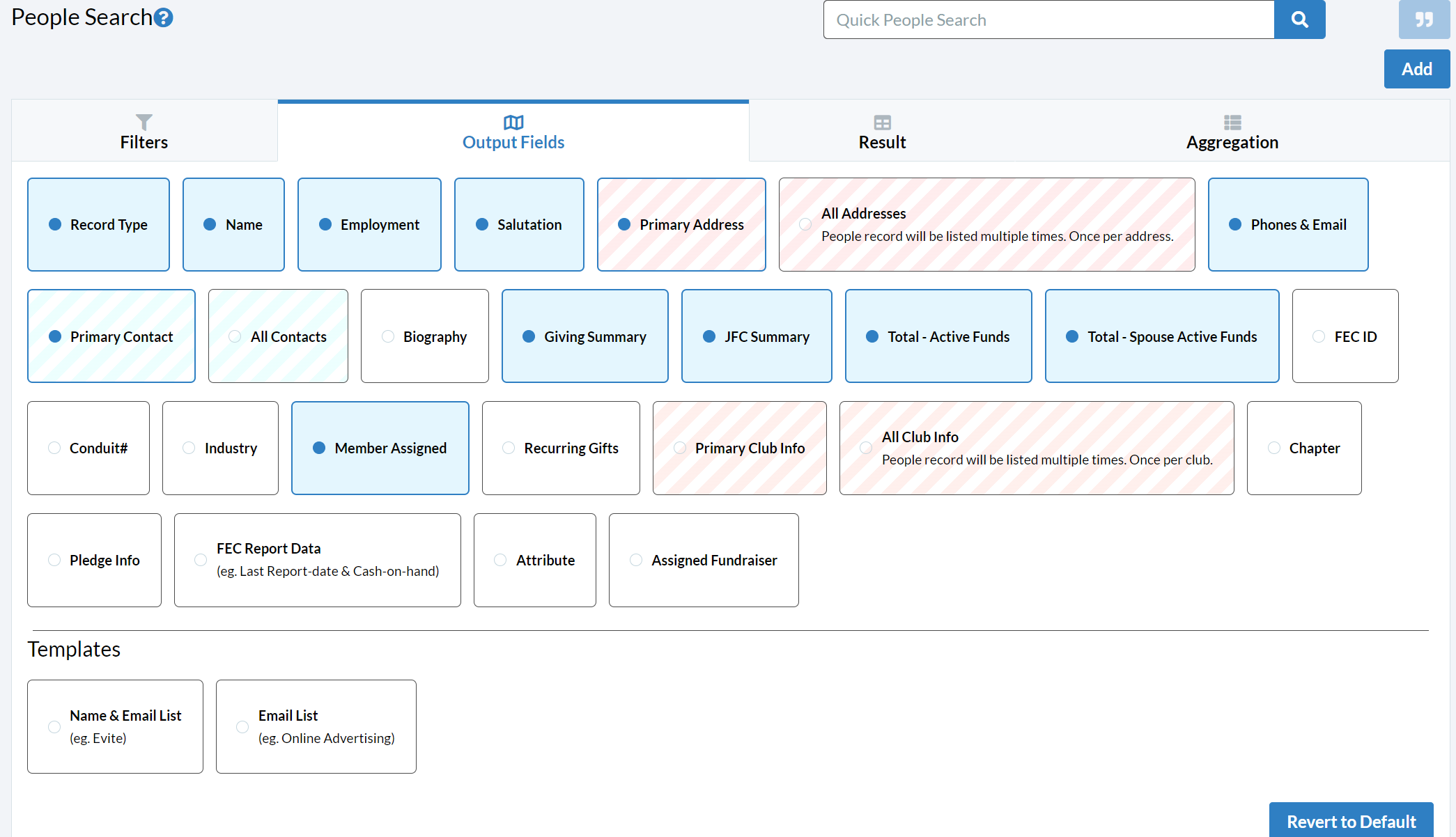1456x837 pixels.
Task: Focus the Quick People Search field
Action: (x=1048, y=19)
